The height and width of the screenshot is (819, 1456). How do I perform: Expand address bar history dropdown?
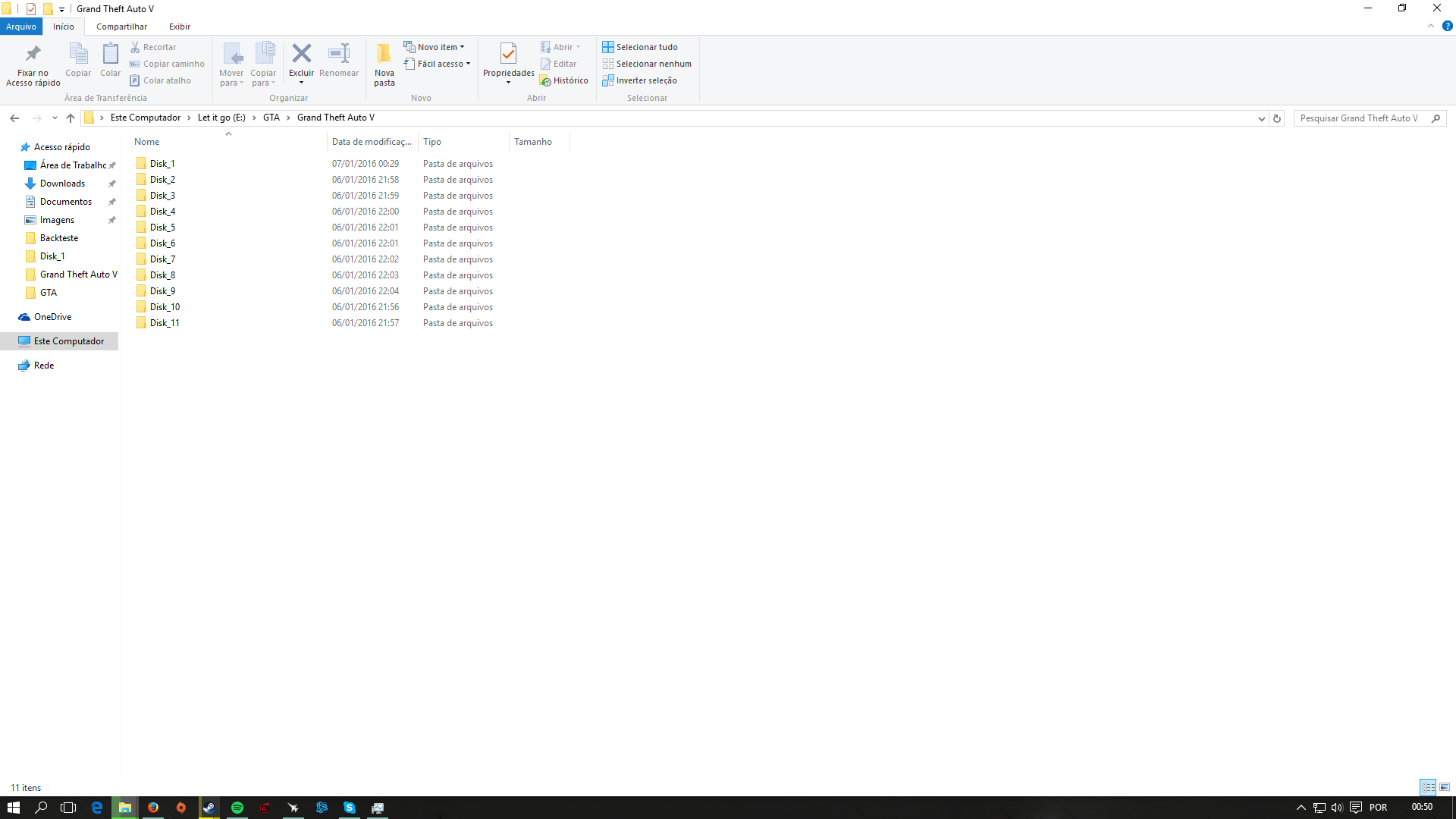1261,118
